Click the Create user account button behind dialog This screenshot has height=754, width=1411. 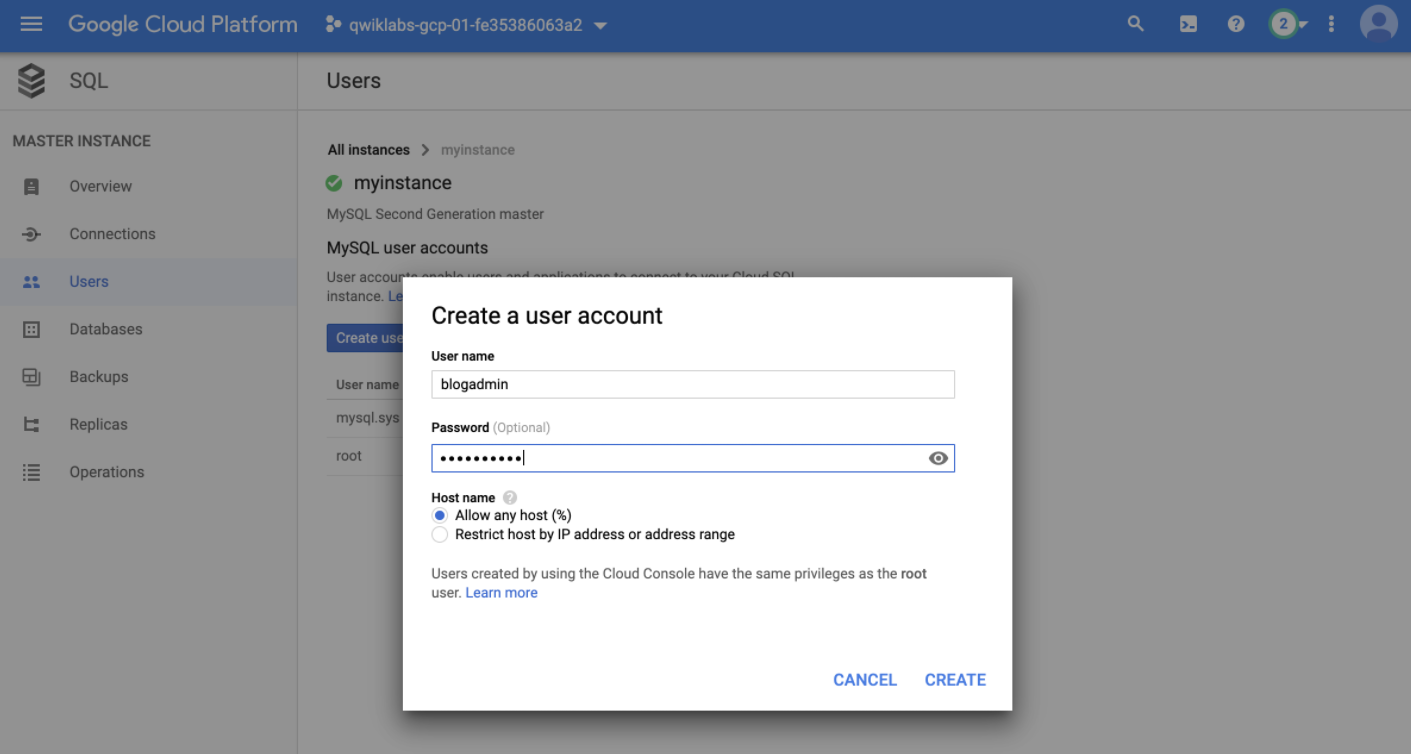point(366,338)
